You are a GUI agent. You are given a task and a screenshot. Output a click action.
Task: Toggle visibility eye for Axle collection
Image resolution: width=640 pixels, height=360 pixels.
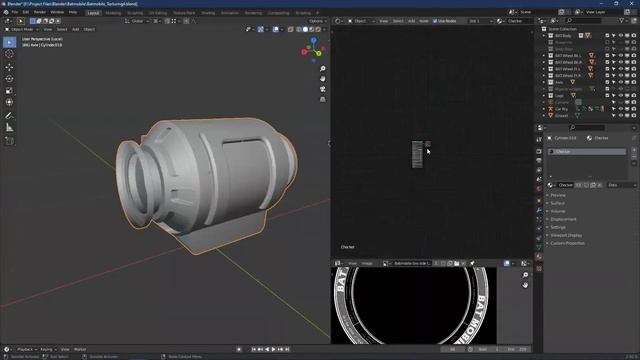coord(620,82)
